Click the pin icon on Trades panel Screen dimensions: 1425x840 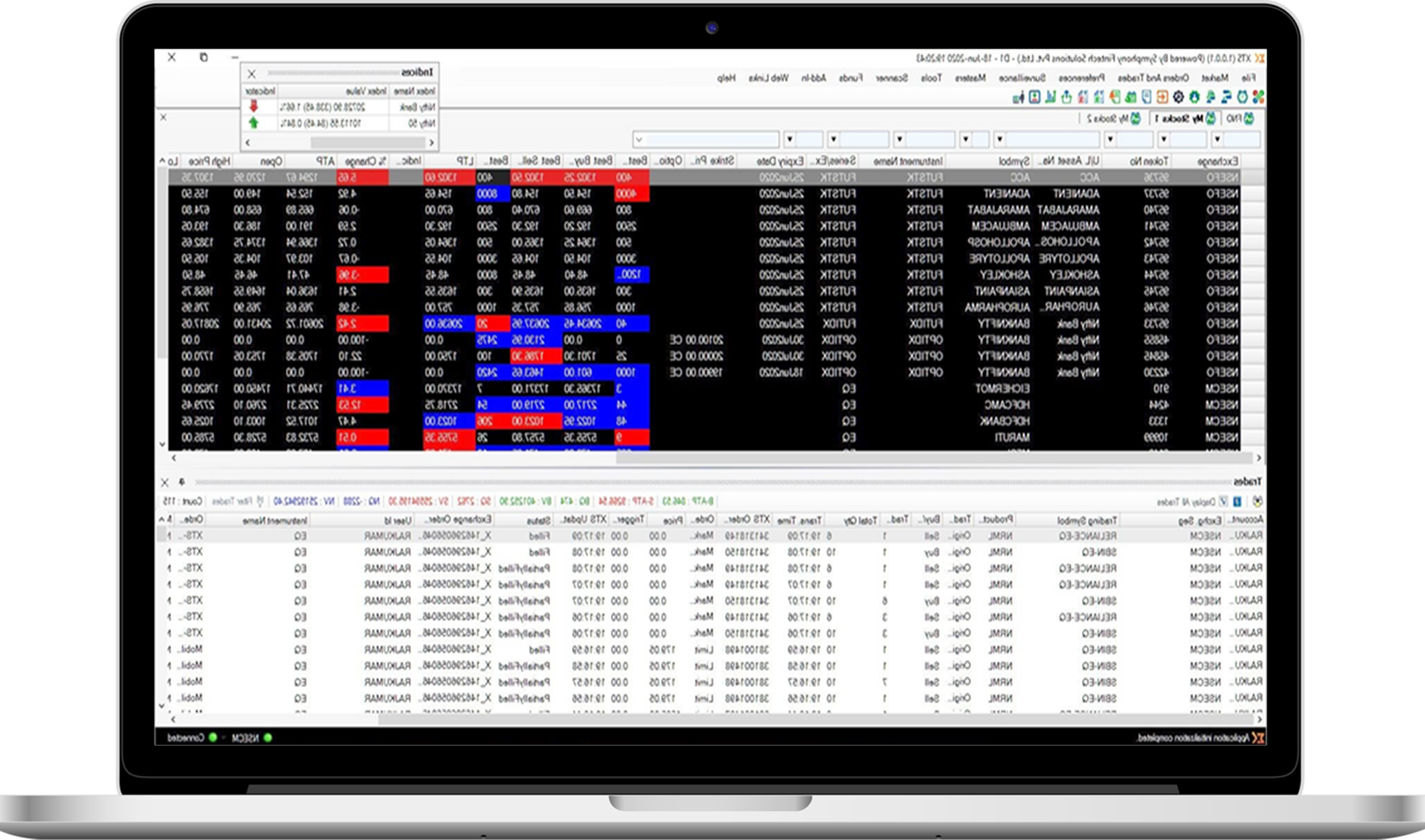click(182, 482)
